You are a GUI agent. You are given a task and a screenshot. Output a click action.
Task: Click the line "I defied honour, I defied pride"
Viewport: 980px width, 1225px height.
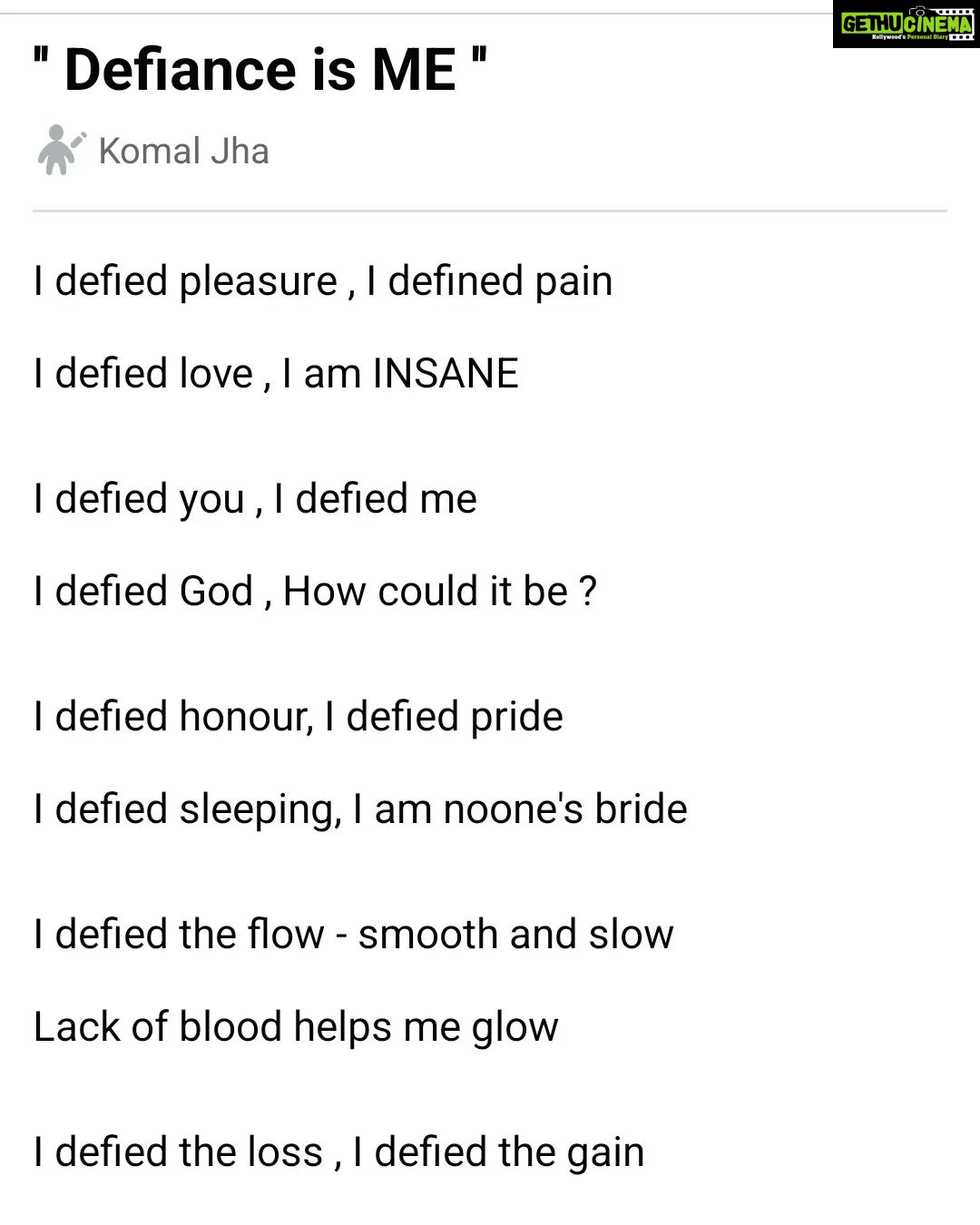pyautogui.click(x=298, y=717)
